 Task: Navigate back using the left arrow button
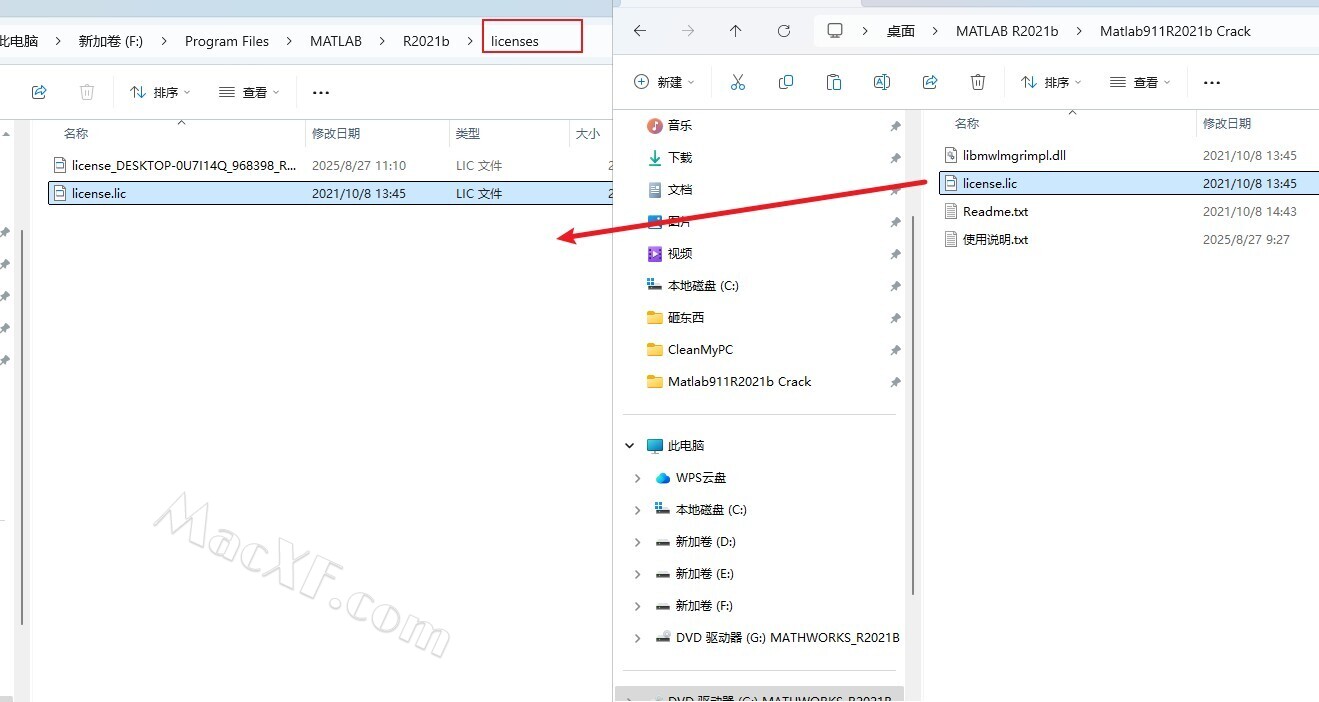click(x=640, y=31)
